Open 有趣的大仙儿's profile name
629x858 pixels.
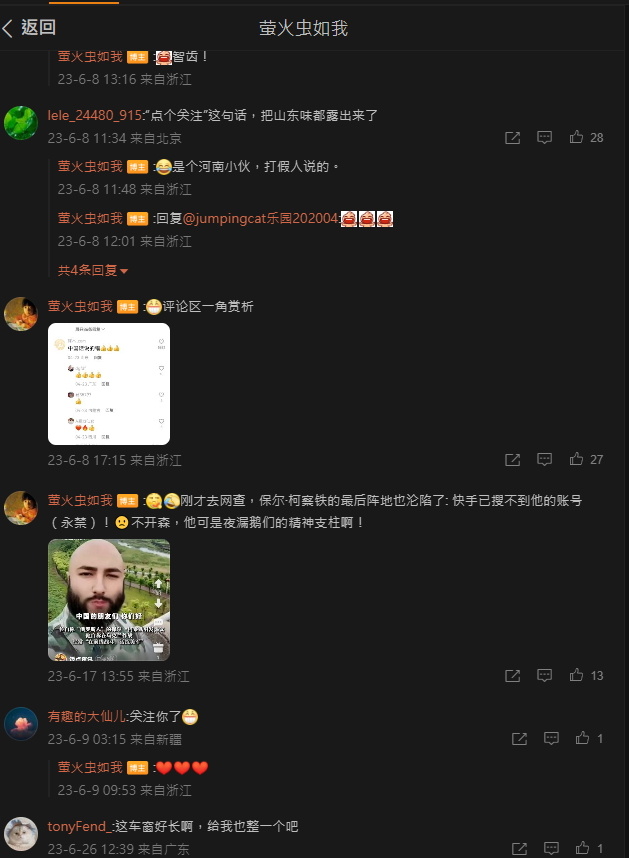pos(86,716)
